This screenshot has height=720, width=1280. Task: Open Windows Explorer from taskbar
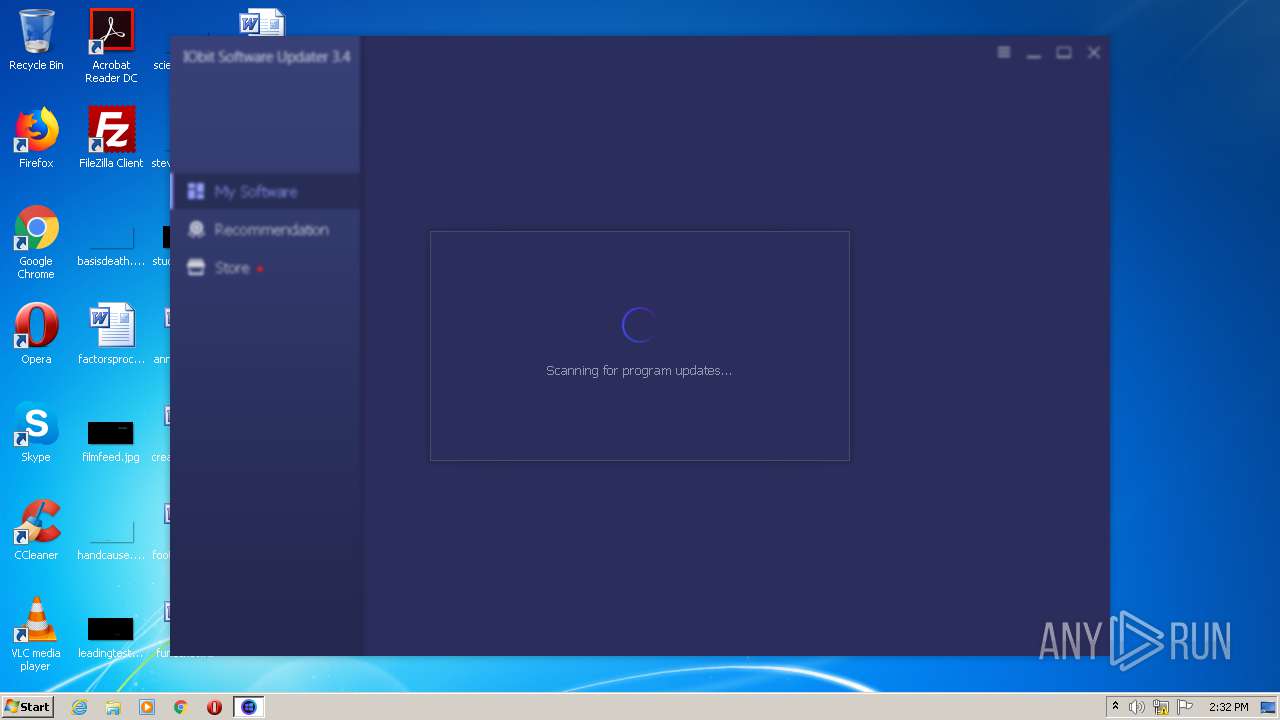tap(113, 707)
